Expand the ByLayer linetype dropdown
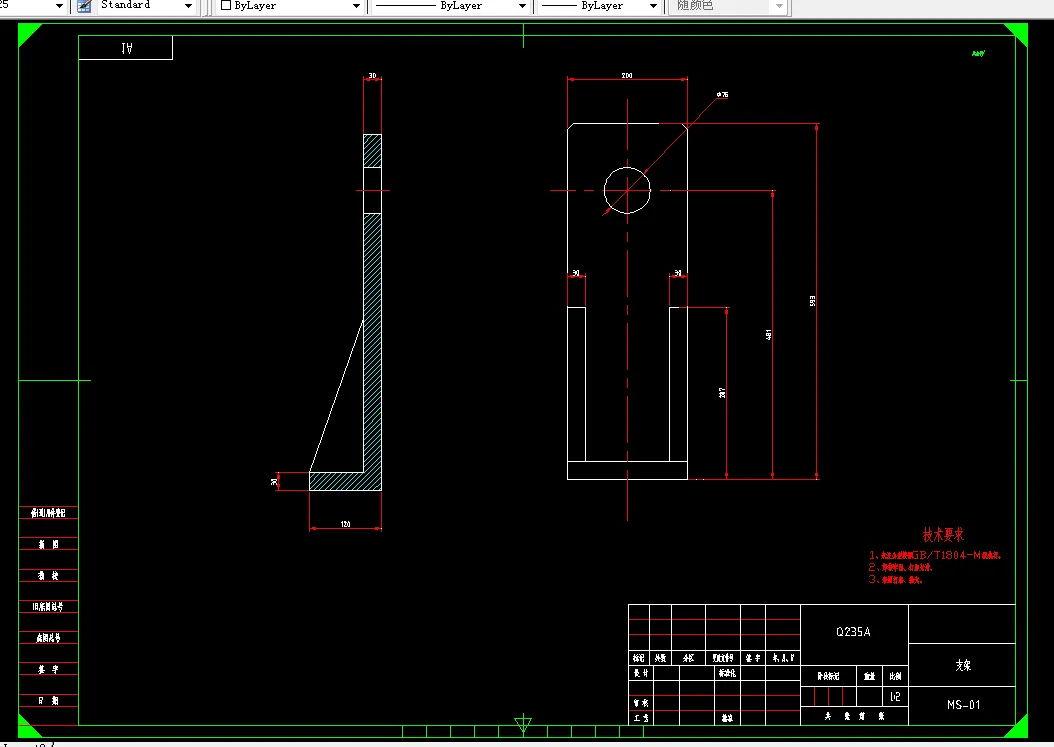Viewport: 1054px width, 747px height. tap(522, 6)
